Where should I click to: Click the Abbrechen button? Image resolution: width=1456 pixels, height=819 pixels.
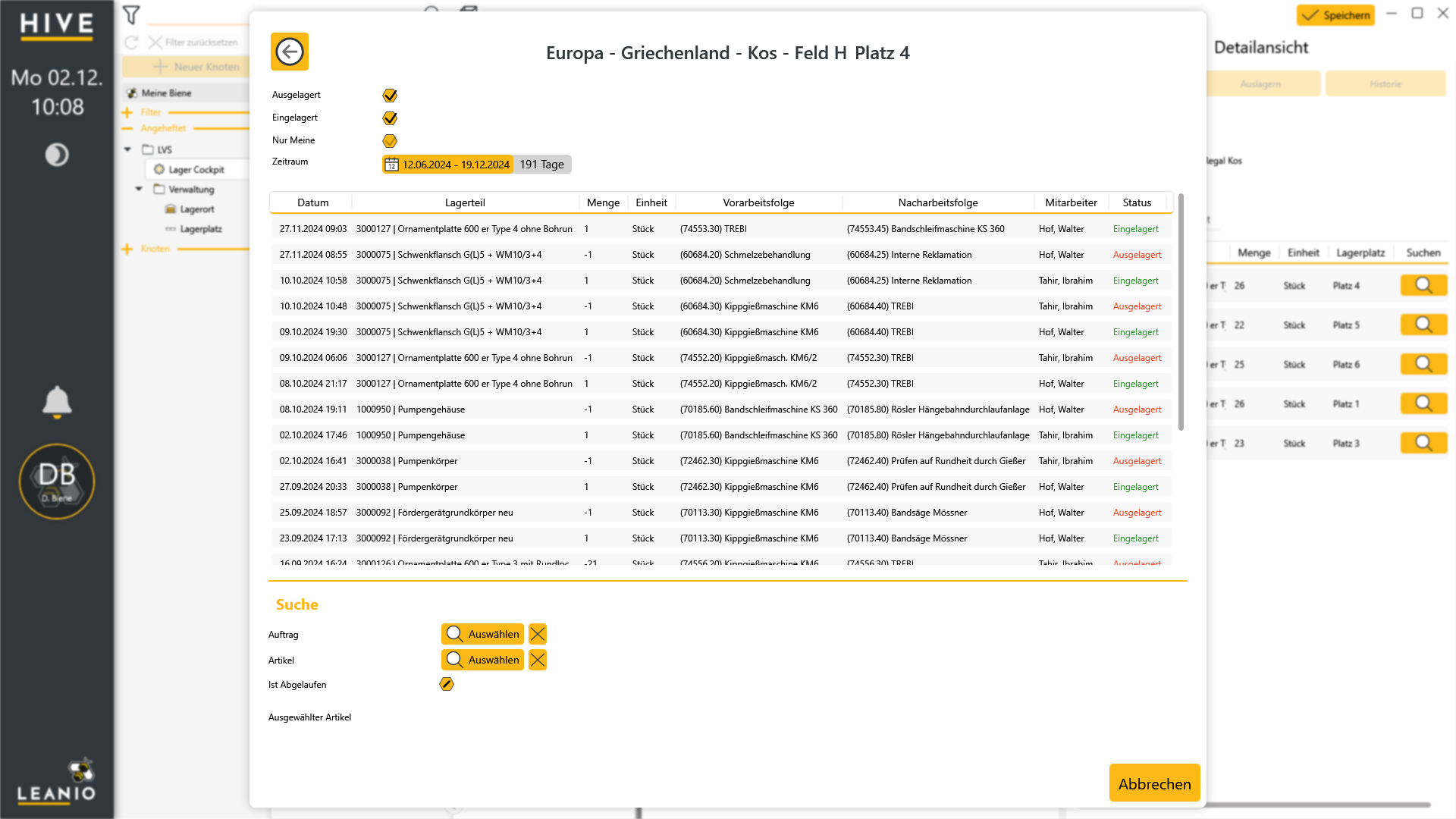click(x=1154, y=783)
